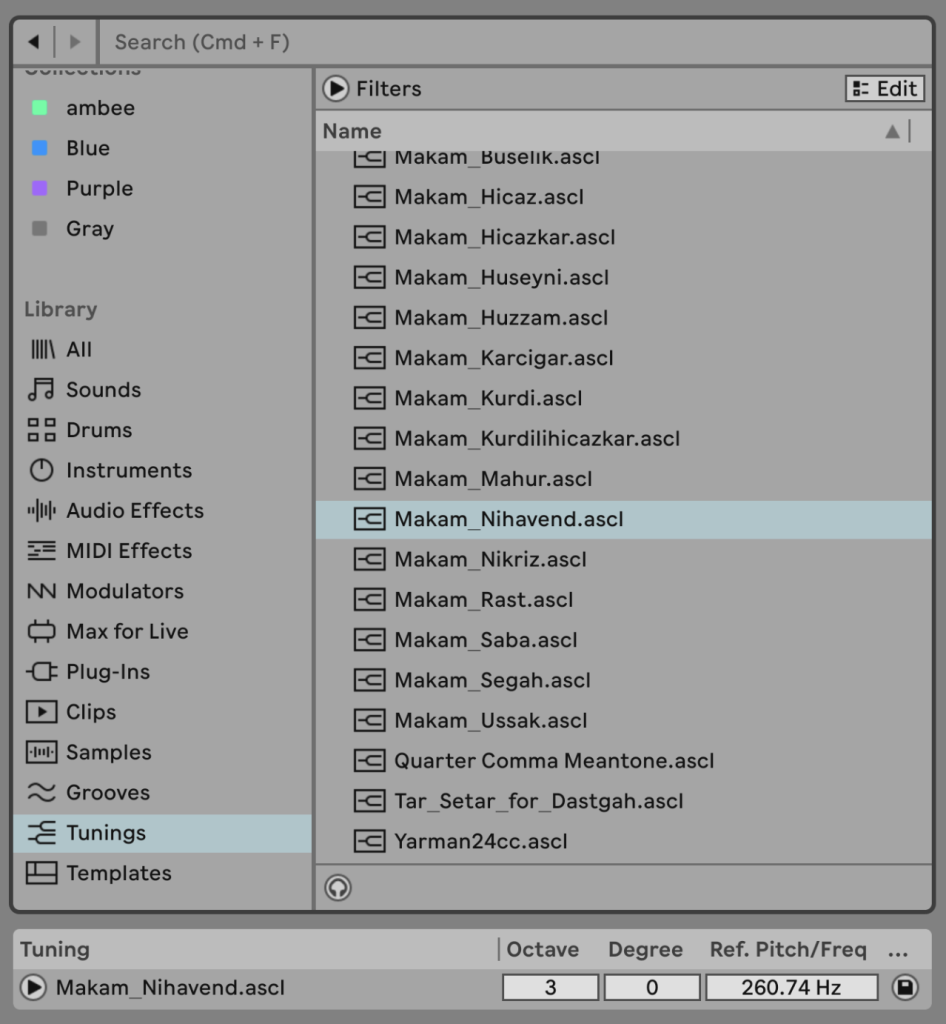Expand the tuning section triangle for Makam_Nihavend
Viewport: 946px width, 1024px height.
(x=33, y=988)
